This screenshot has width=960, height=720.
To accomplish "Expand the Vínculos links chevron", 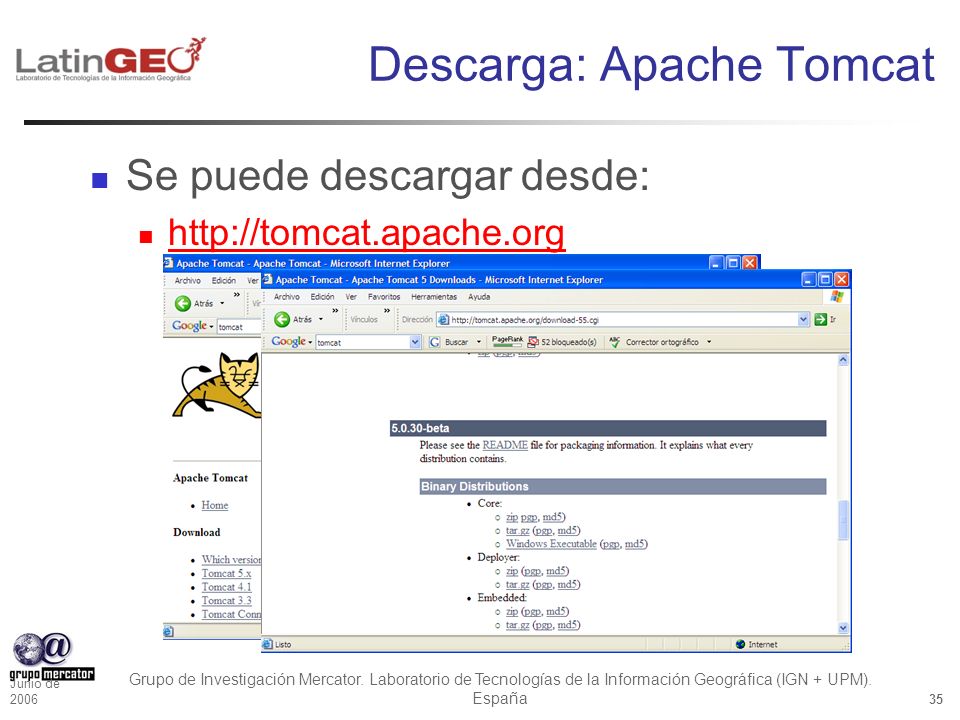I will tap(387, 311).
